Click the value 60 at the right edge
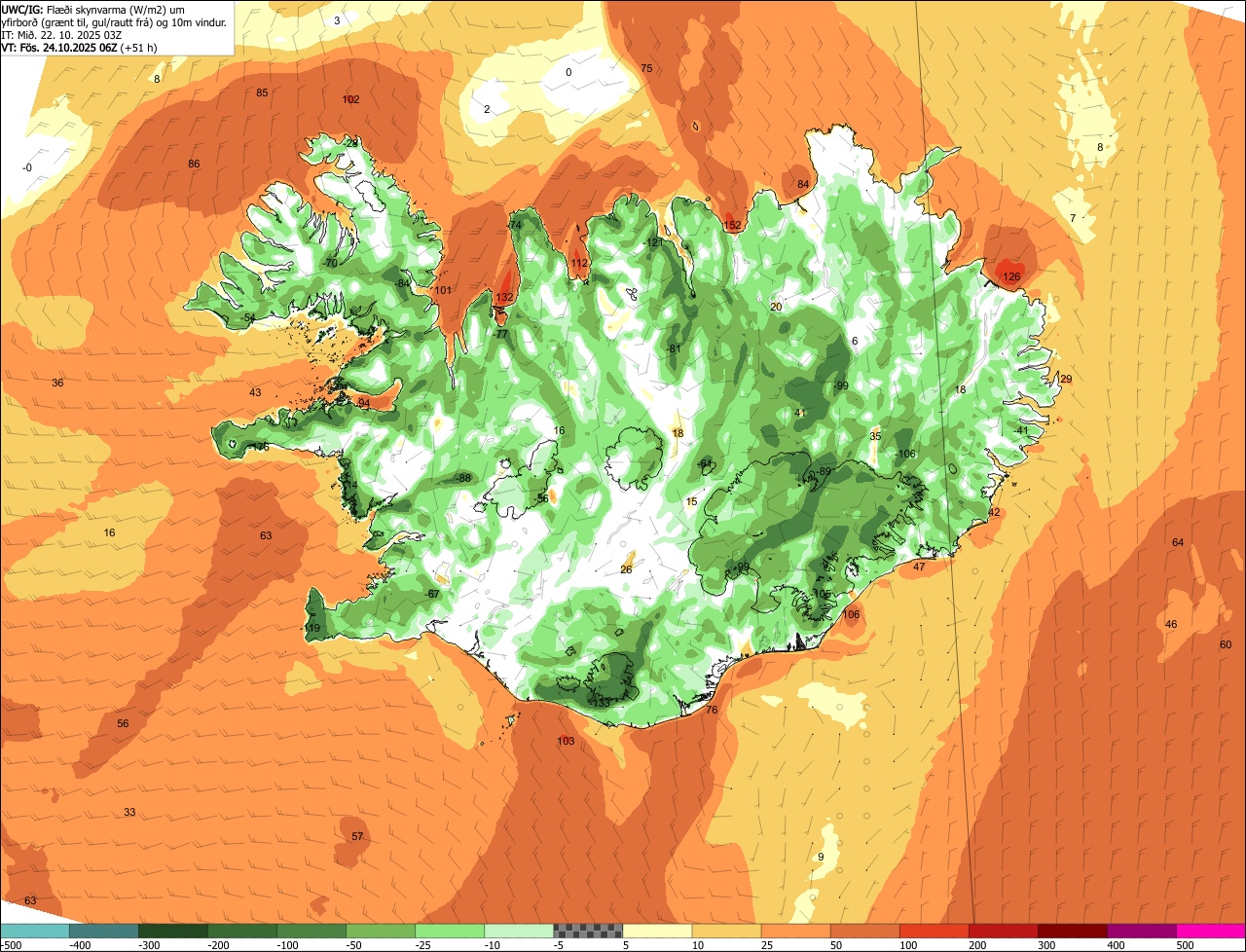Viewport: 1246px width, 952px height. pos(1226,645)
